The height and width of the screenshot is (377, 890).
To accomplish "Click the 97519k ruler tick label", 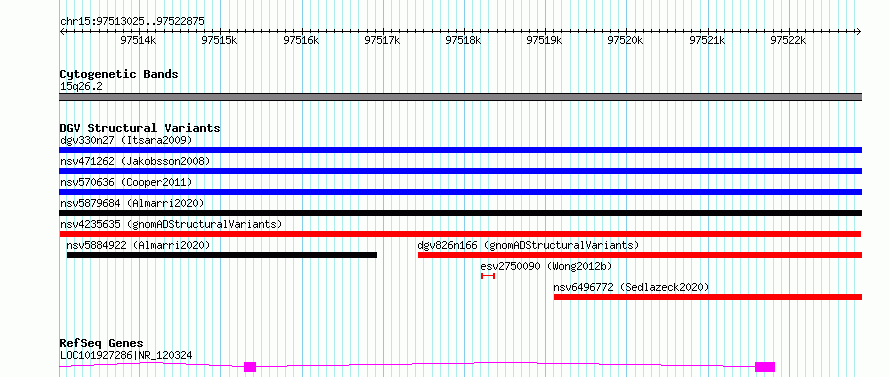I will click(x=544, y=40).
